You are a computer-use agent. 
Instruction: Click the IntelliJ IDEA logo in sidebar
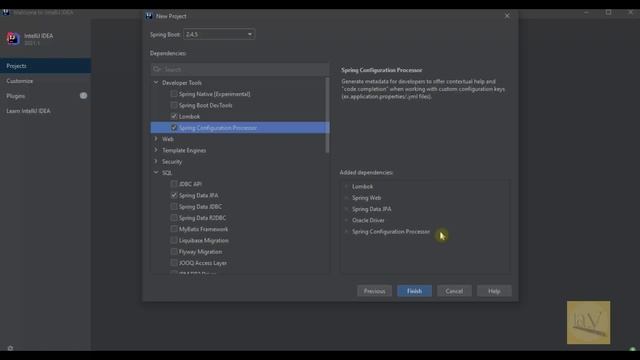point(13,39)
